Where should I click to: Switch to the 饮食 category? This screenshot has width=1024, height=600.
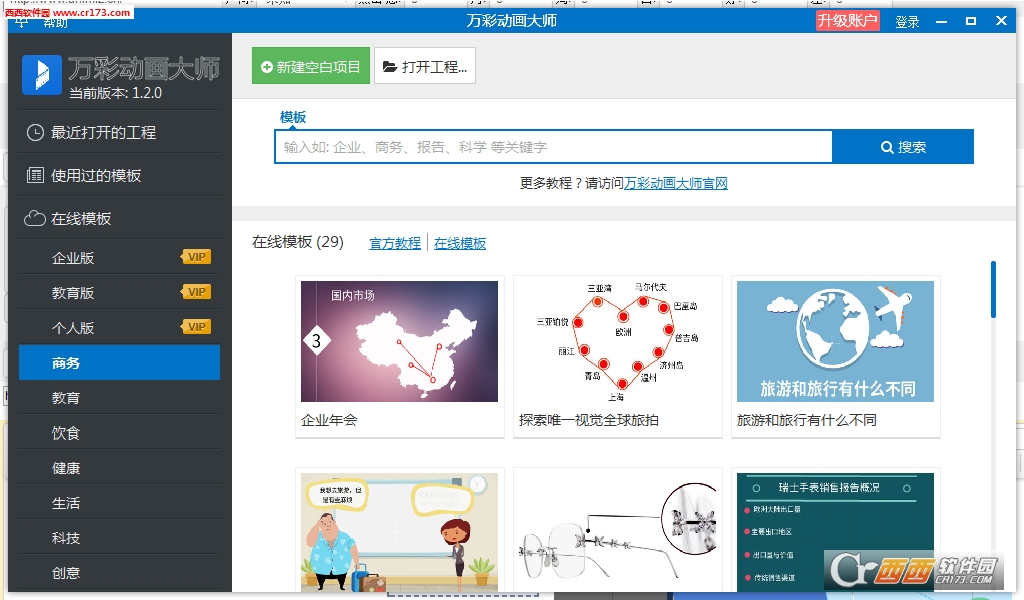(x=66, y=433)
